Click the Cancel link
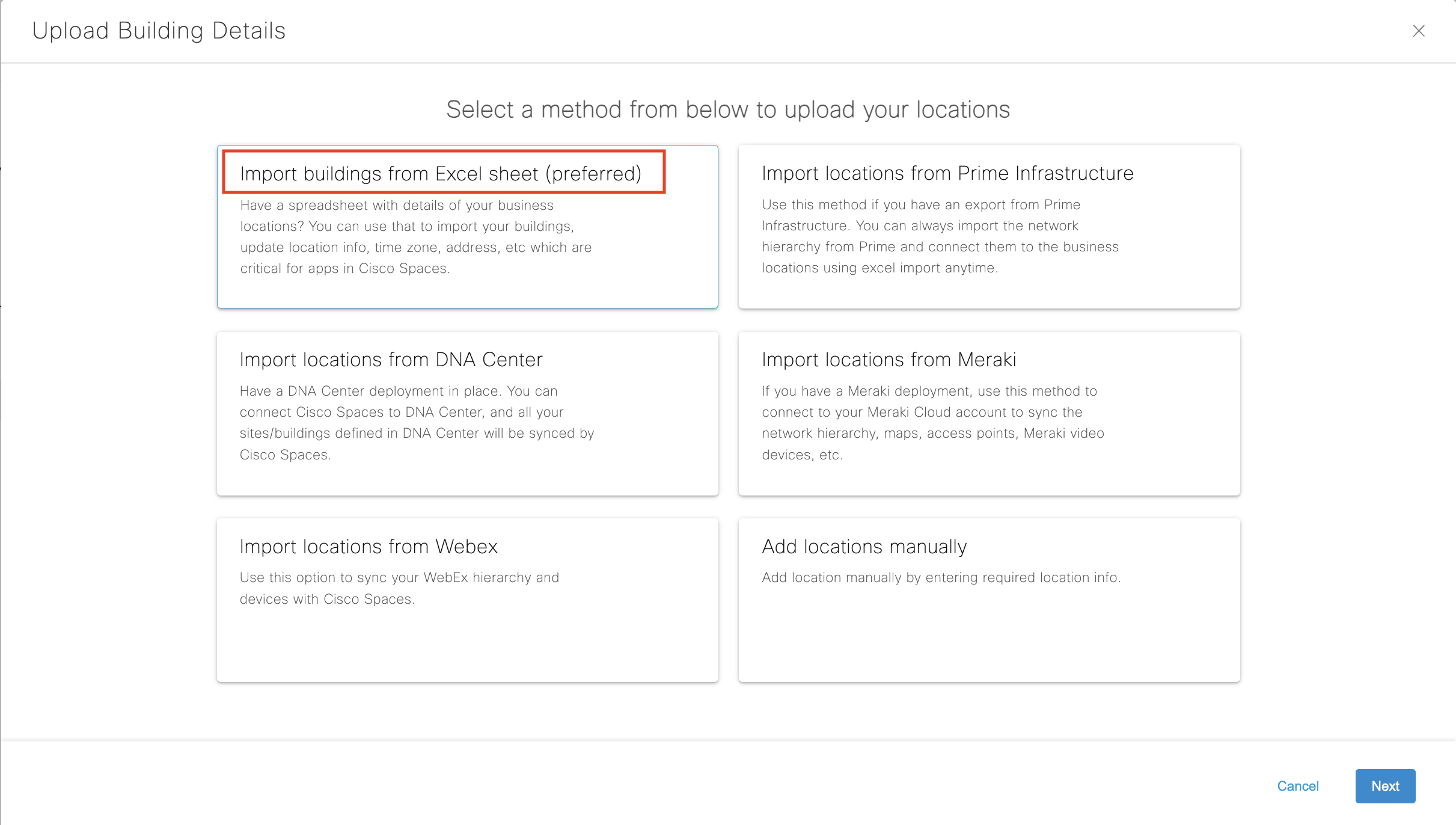 click(1297, 785)
